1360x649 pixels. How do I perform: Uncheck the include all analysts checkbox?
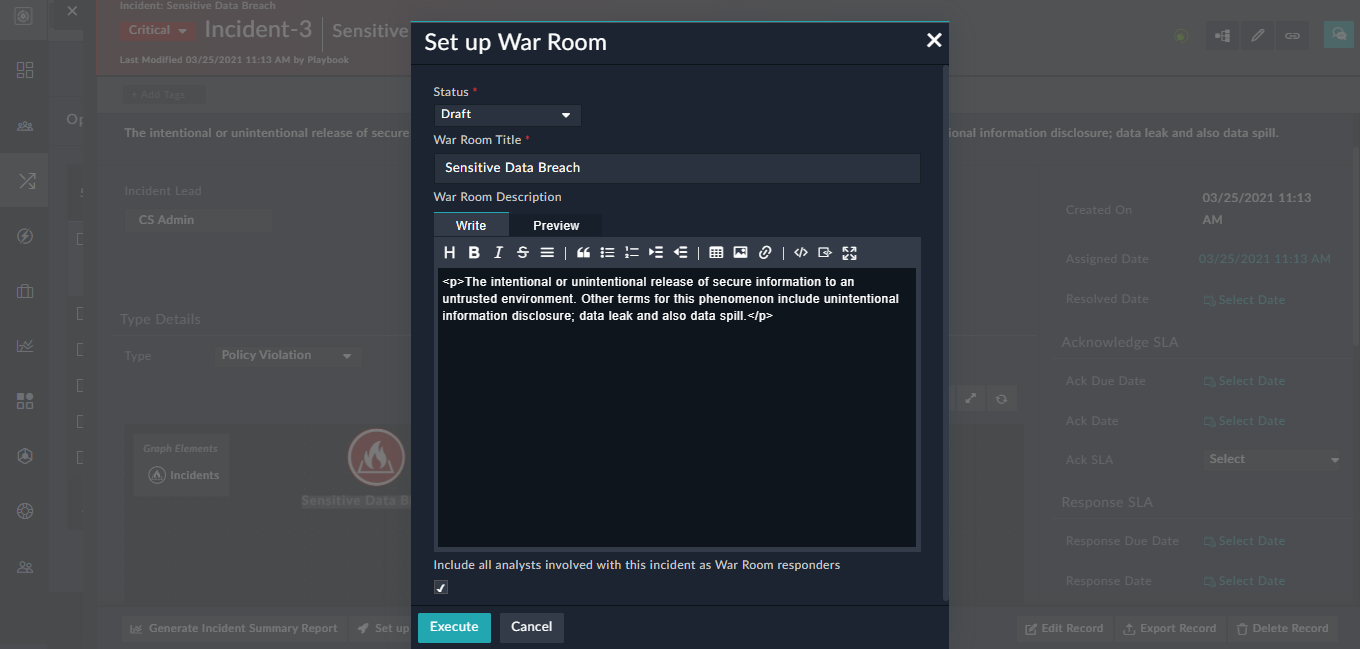tap(440, 587)
